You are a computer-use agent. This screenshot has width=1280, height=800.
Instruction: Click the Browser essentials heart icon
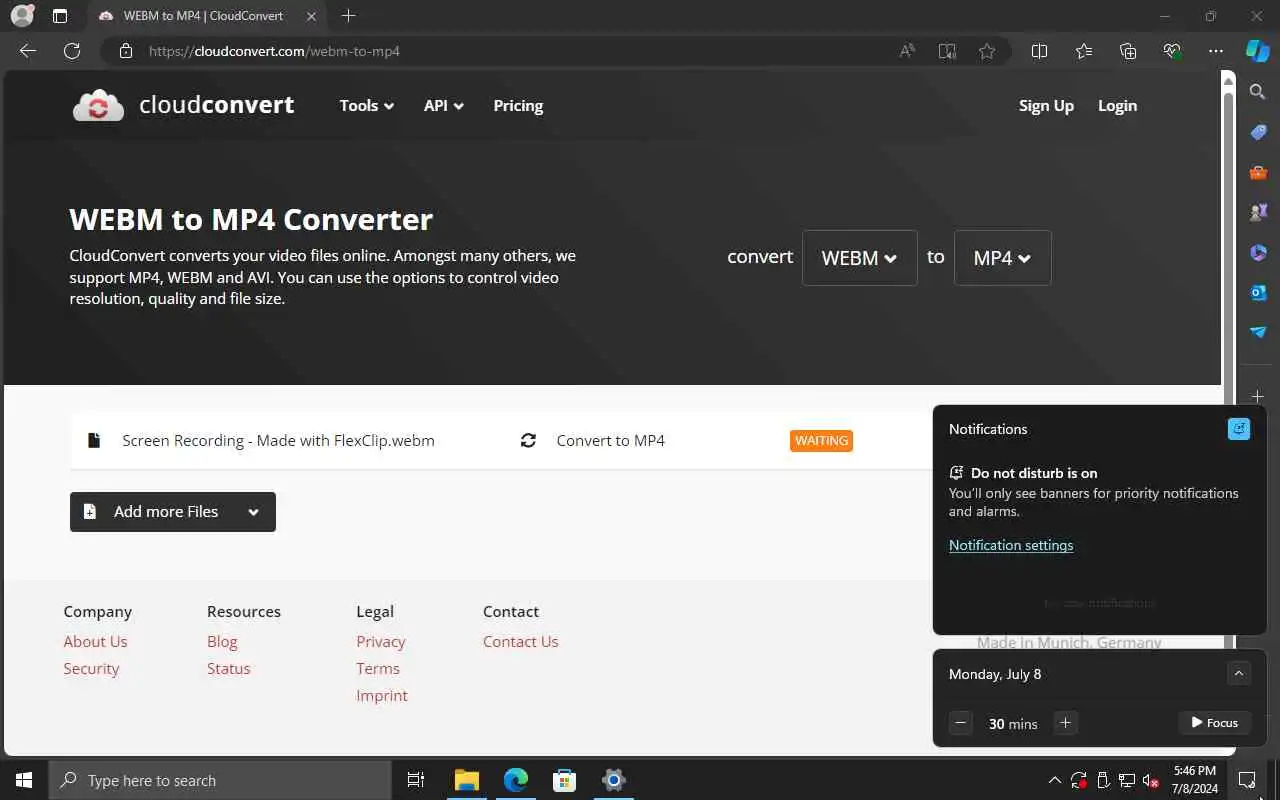point(1172,51)
